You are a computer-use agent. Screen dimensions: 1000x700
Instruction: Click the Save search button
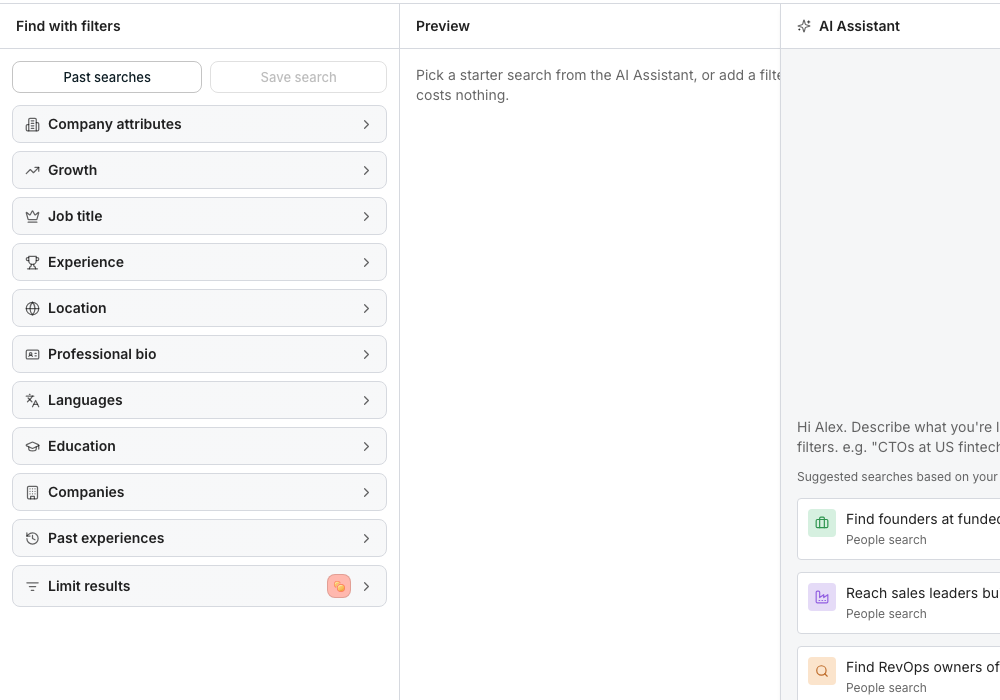(298, 77)
